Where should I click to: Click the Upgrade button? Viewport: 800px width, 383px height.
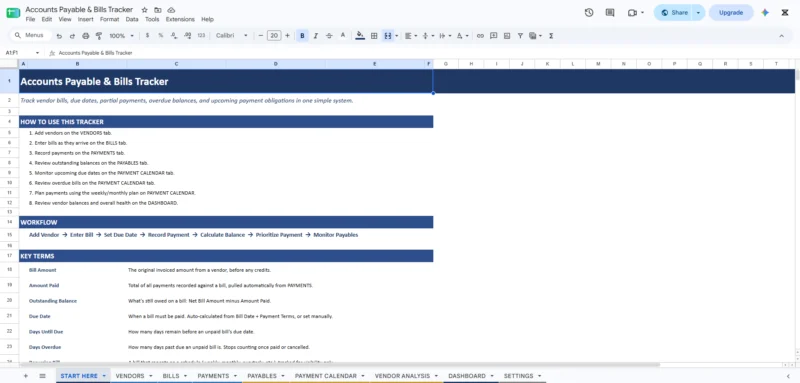tap(731, 13)
